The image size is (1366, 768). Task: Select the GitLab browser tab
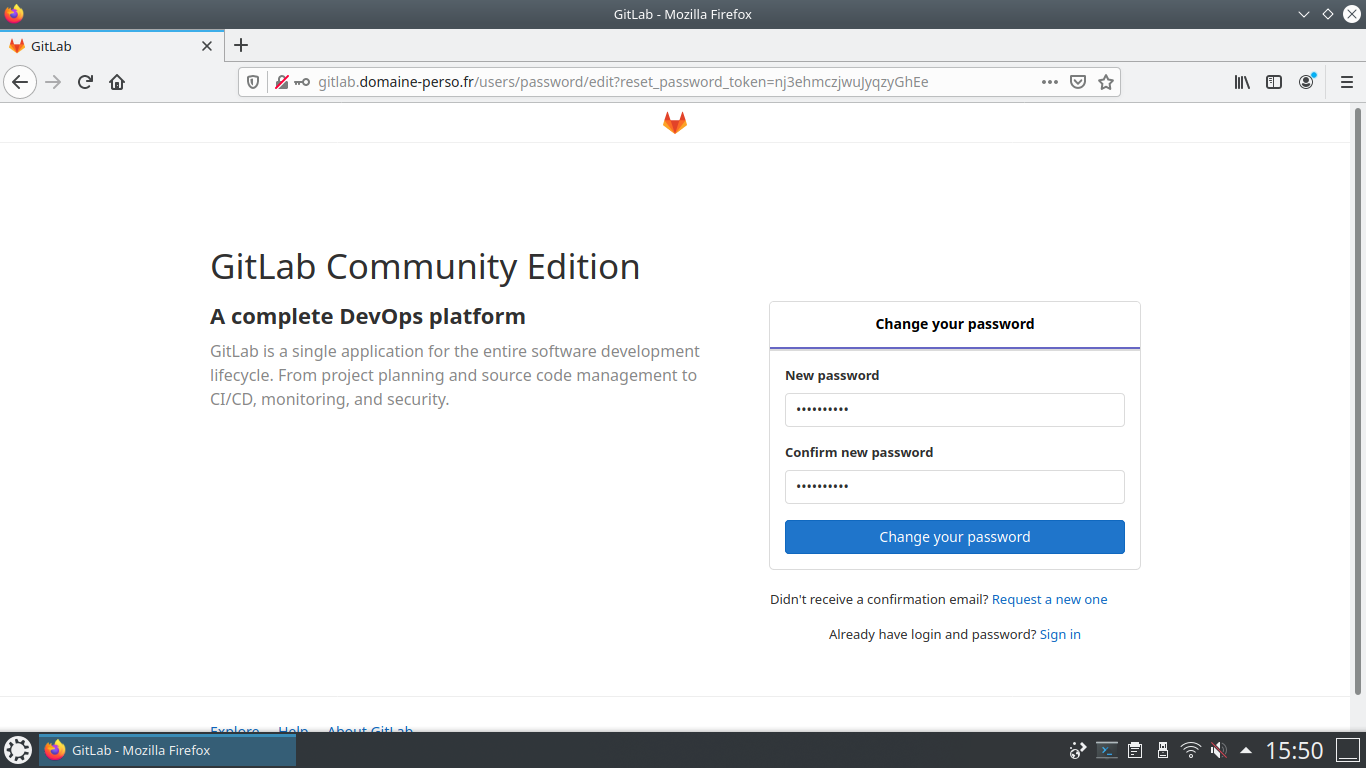[x=110, y=46]
